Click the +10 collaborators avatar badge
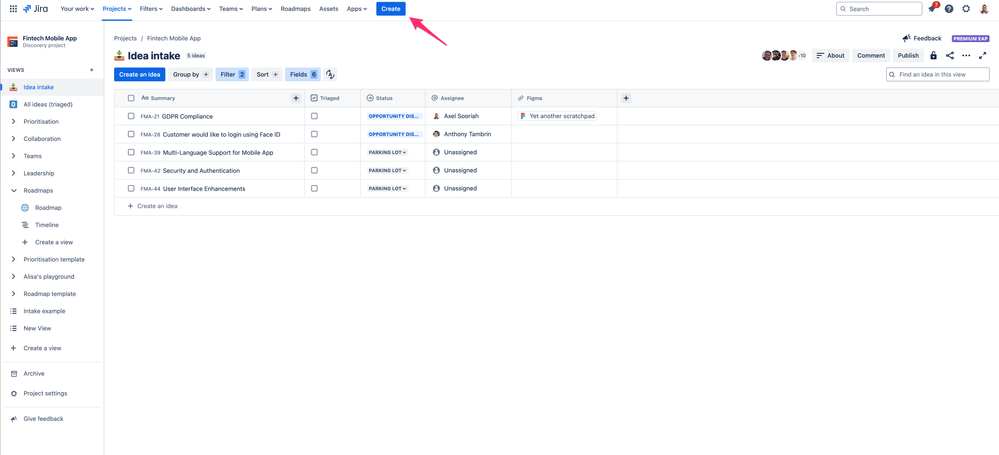 tap(801, 55)
